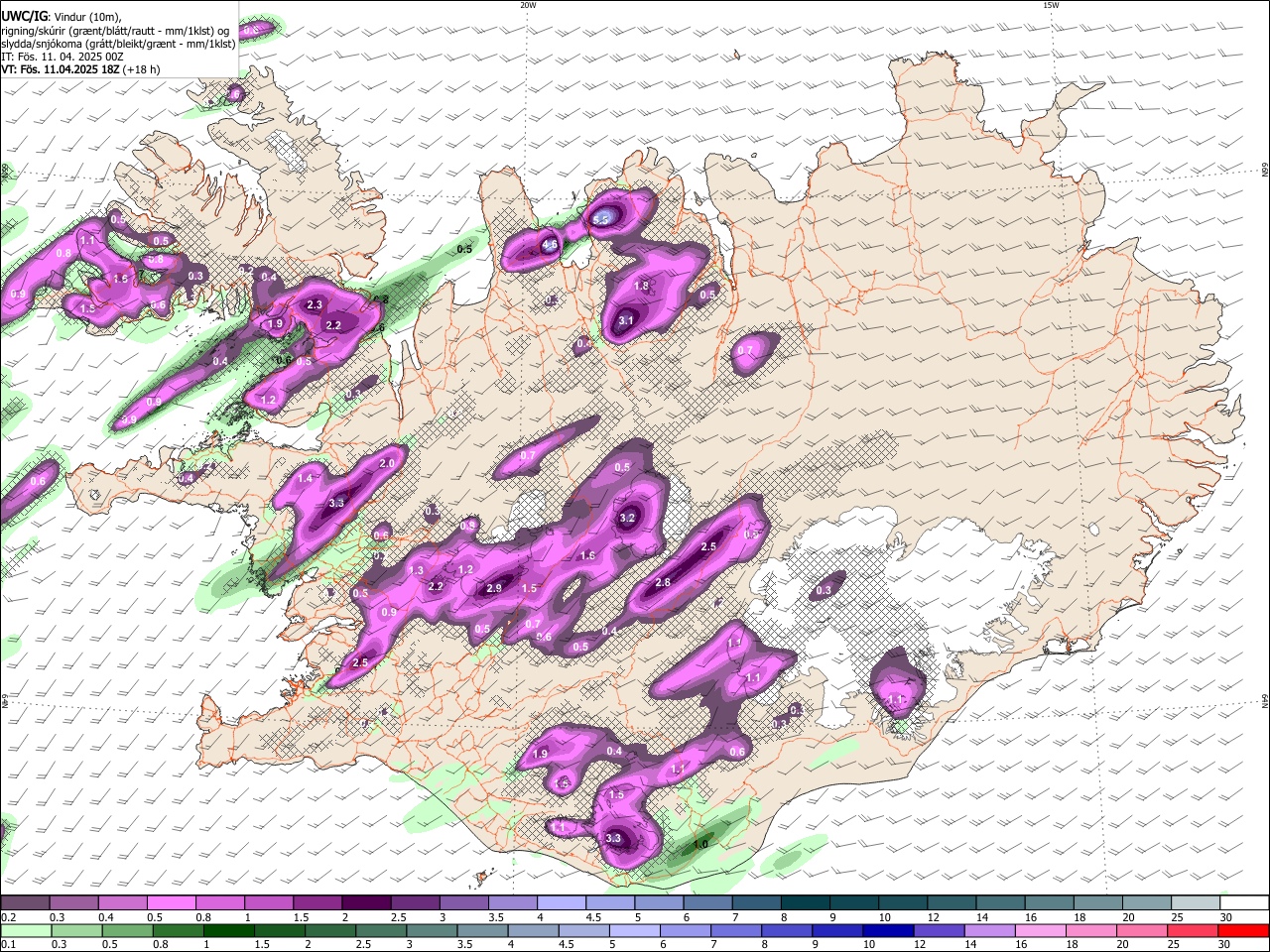
Task: Click the 'VT: Fös. 11.04.2025 18Z (+18 h)' line
Action: (80, 69)
